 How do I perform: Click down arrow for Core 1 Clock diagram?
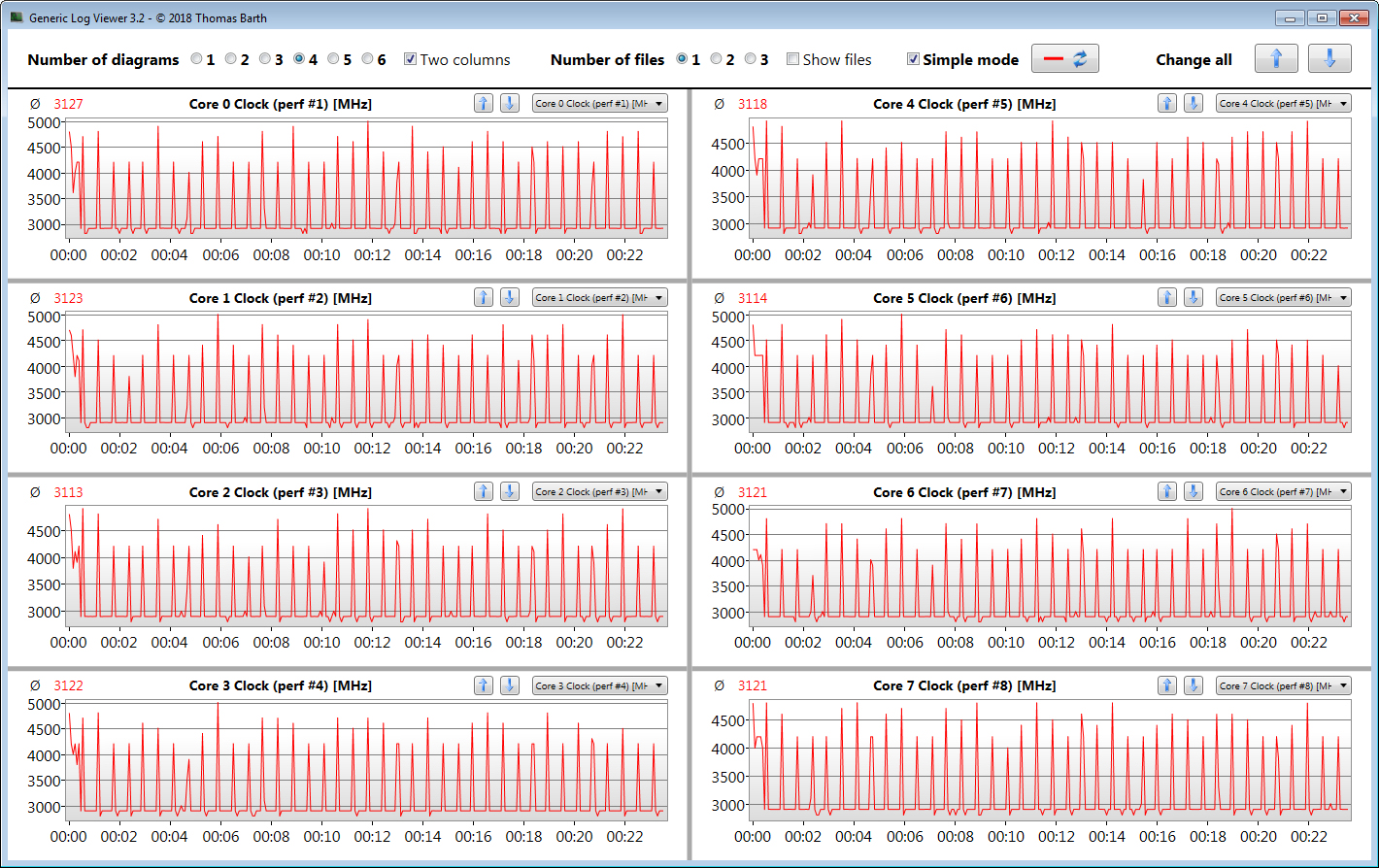click(509, 298)
